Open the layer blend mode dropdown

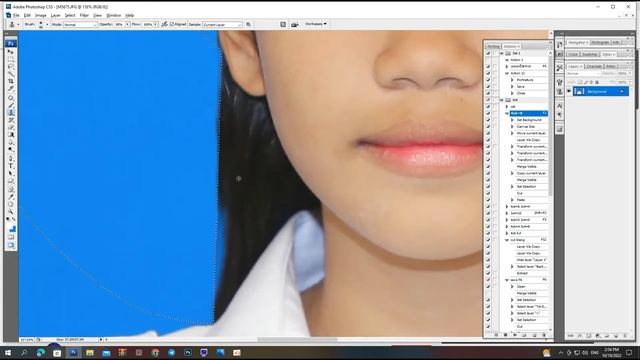583,73
